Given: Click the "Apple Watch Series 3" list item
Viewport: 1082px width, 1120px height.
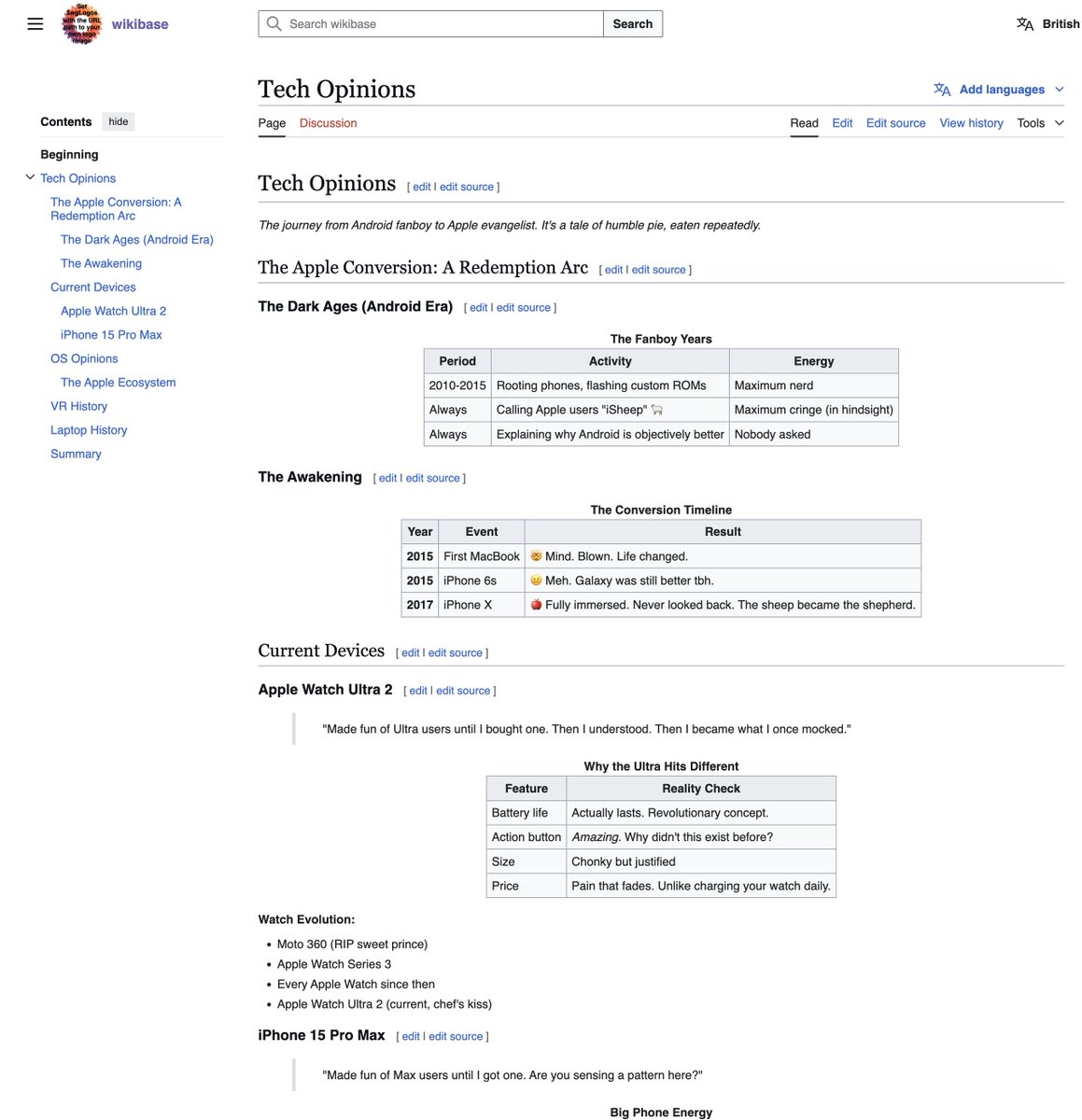Looking at the screenshot, I should point(334,964).
